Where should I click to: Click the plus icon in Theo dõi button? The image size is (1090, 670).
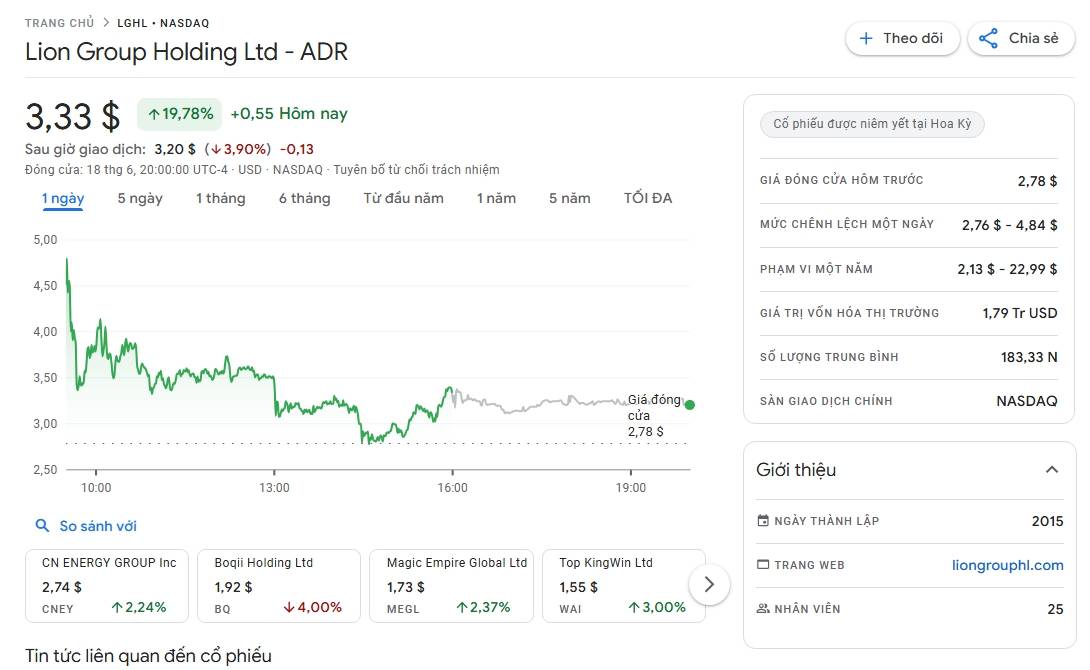(865, 38)
